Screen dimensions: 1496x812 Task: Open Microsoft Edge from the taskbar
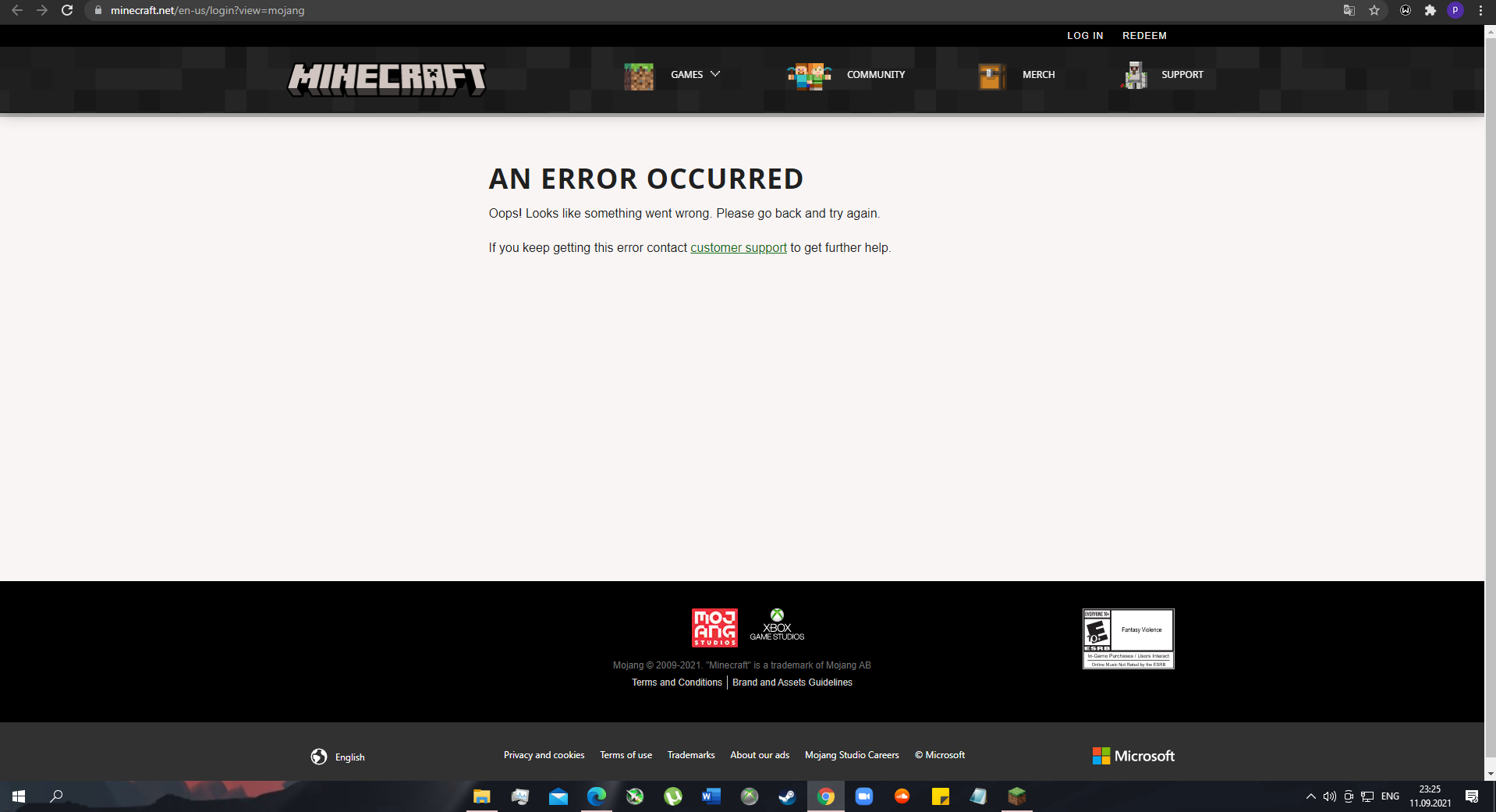(597, 796)
